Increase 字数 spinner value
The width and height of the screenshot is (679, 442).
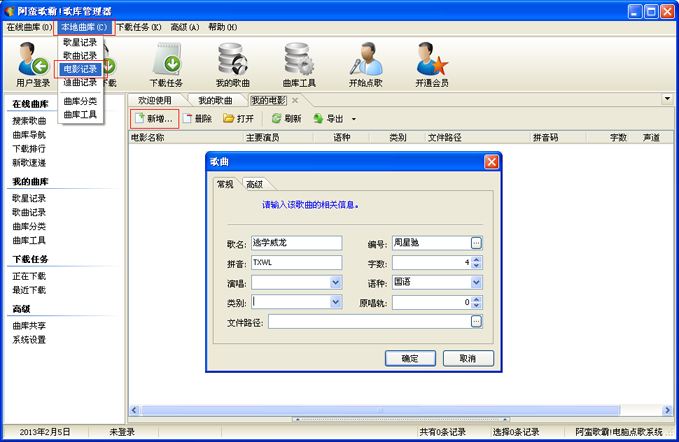coord(476,260)
